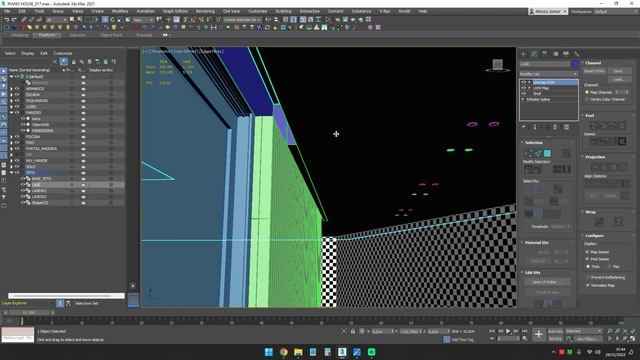Click the first Wrap rollout tool icon
Viewport: 640px width, 360px height.
point(599,222)
